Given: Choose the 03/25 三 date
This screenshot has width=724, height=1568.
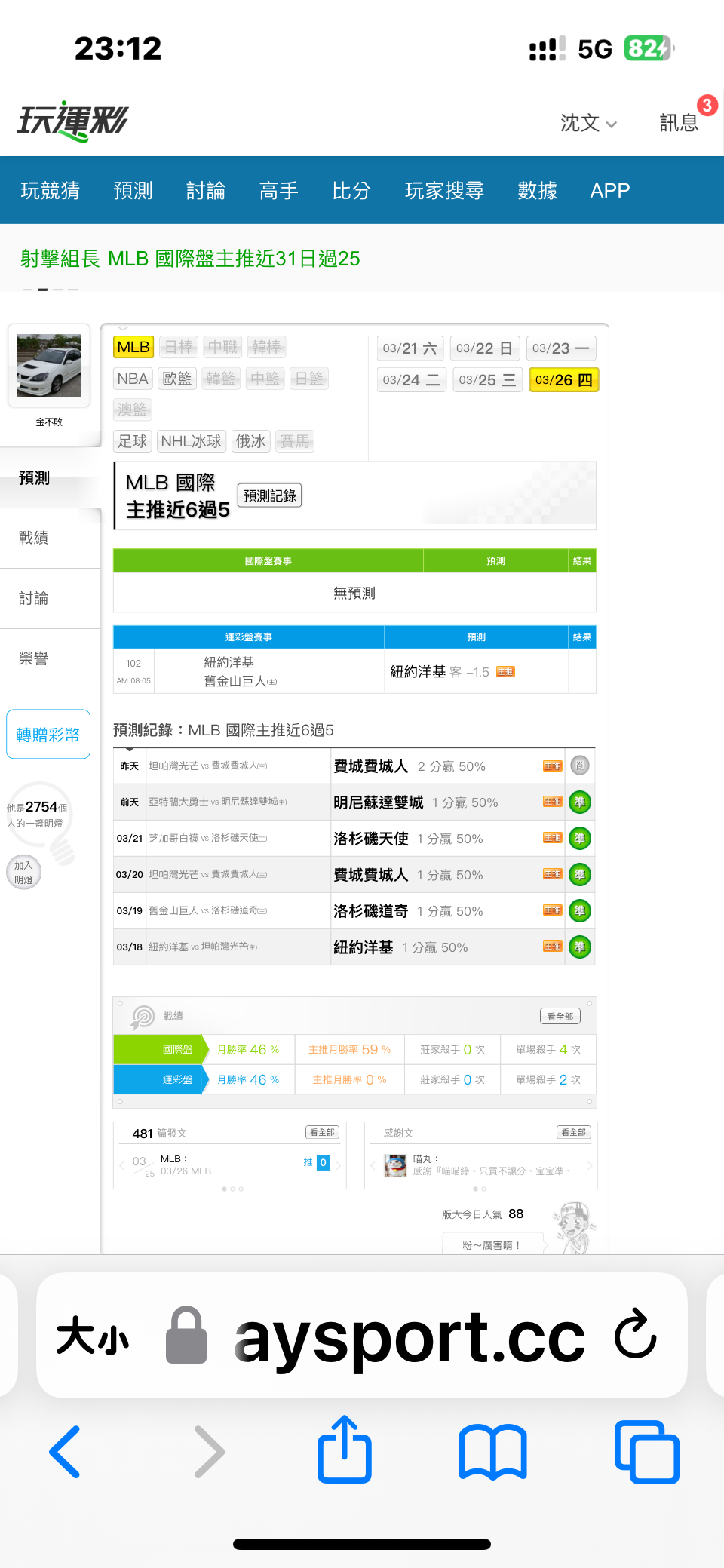Looking at the screenshot, I should [487, 380].
